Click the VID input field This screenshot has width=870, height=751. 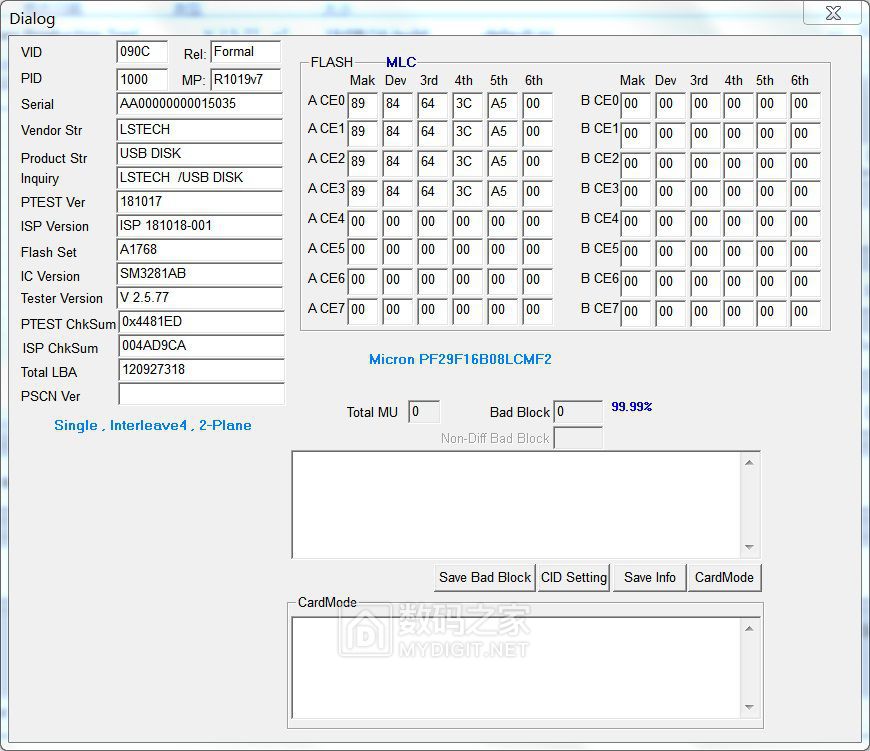point(141,52)
